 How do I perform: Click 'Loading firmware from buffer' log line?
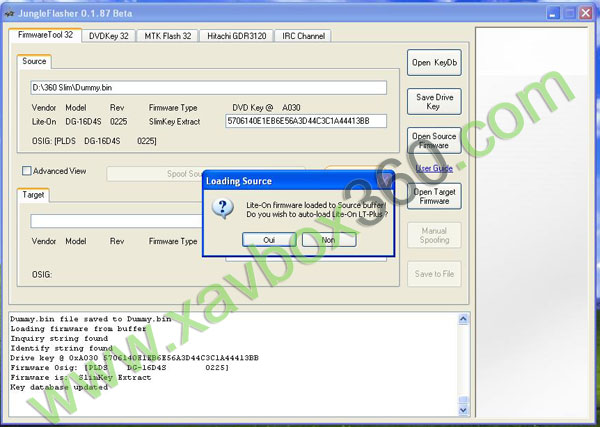[x=78, y=329]
